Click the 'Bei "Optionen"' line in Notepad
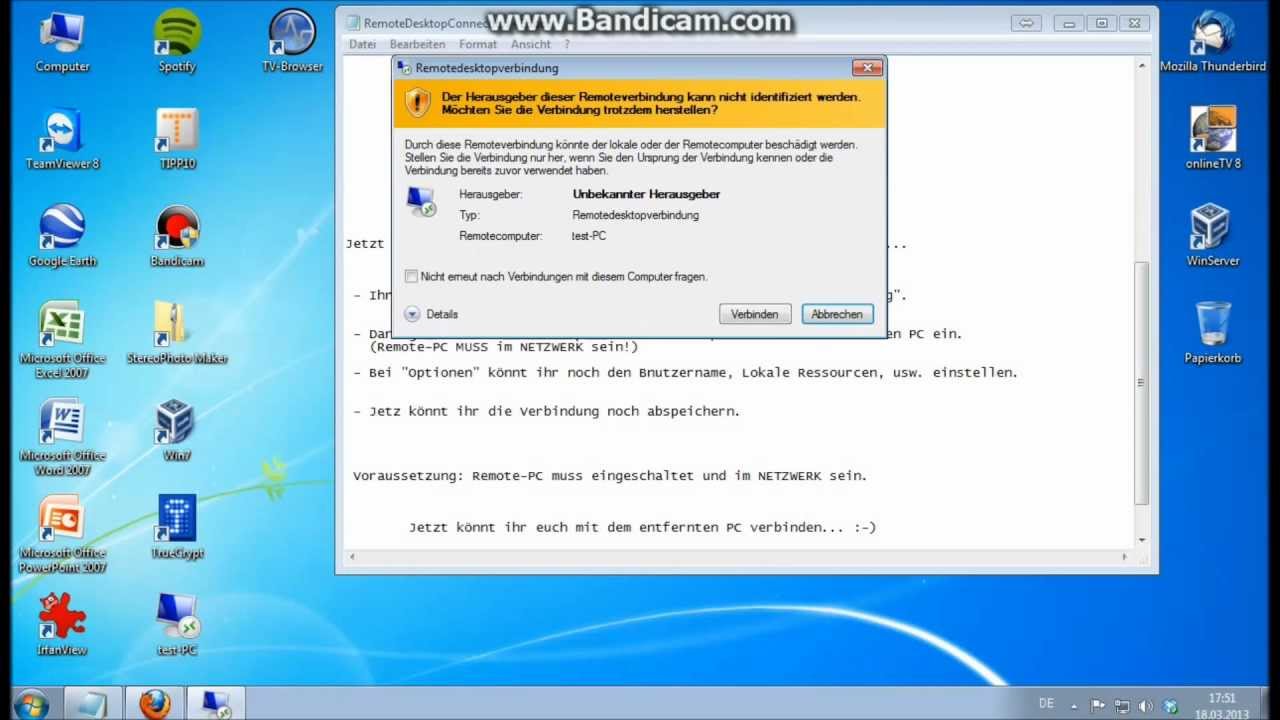Viewport: 1280px width, 720px height. coord(685,373)
